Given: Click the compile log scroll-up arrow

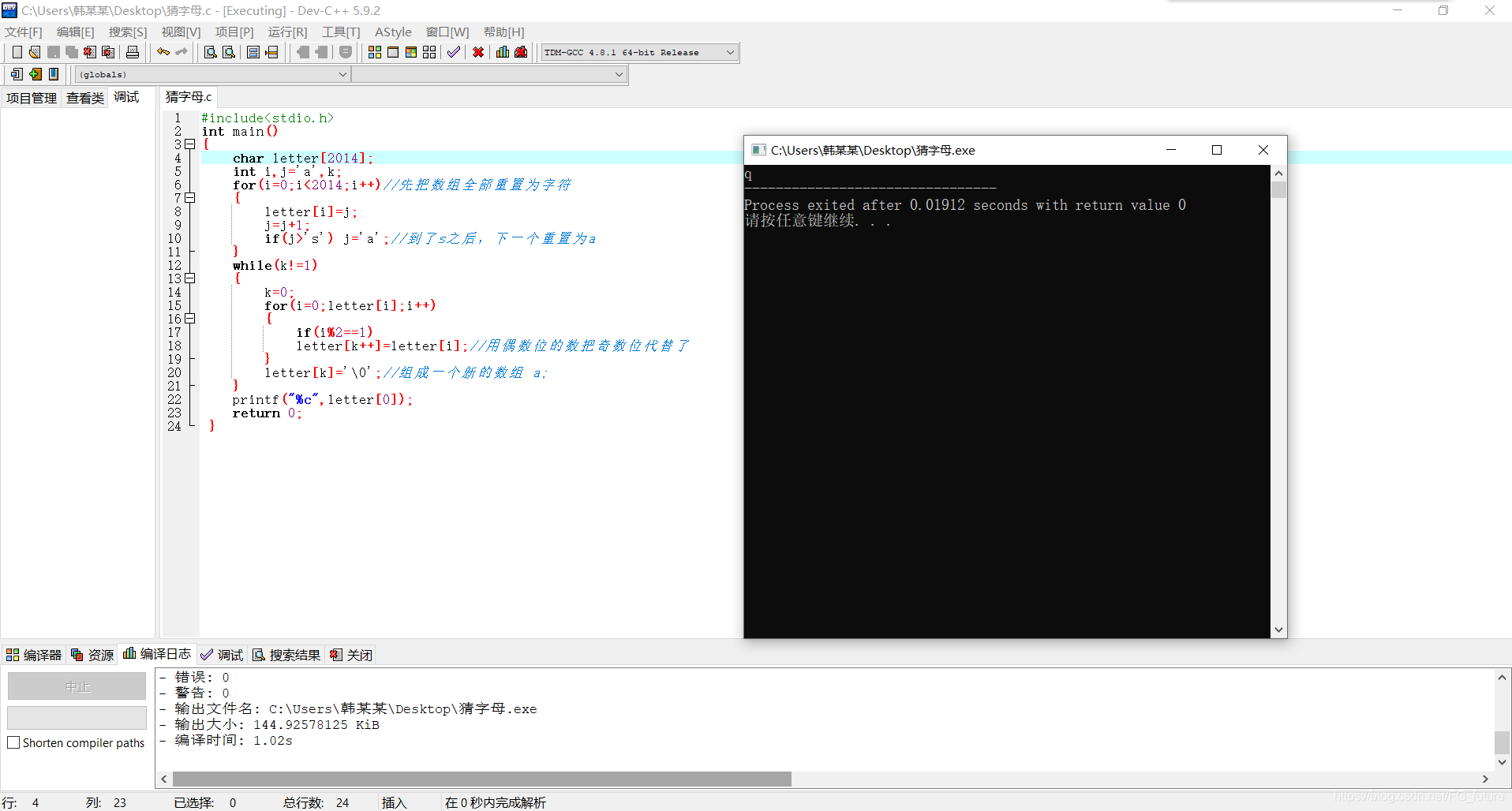Looking at the screenshot, I should pos(1502,677).
